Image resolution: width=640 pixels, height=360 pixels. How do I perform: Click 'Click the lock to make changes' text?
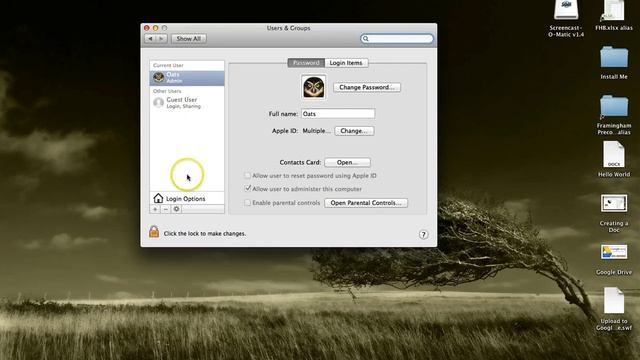tap(205, 233)
